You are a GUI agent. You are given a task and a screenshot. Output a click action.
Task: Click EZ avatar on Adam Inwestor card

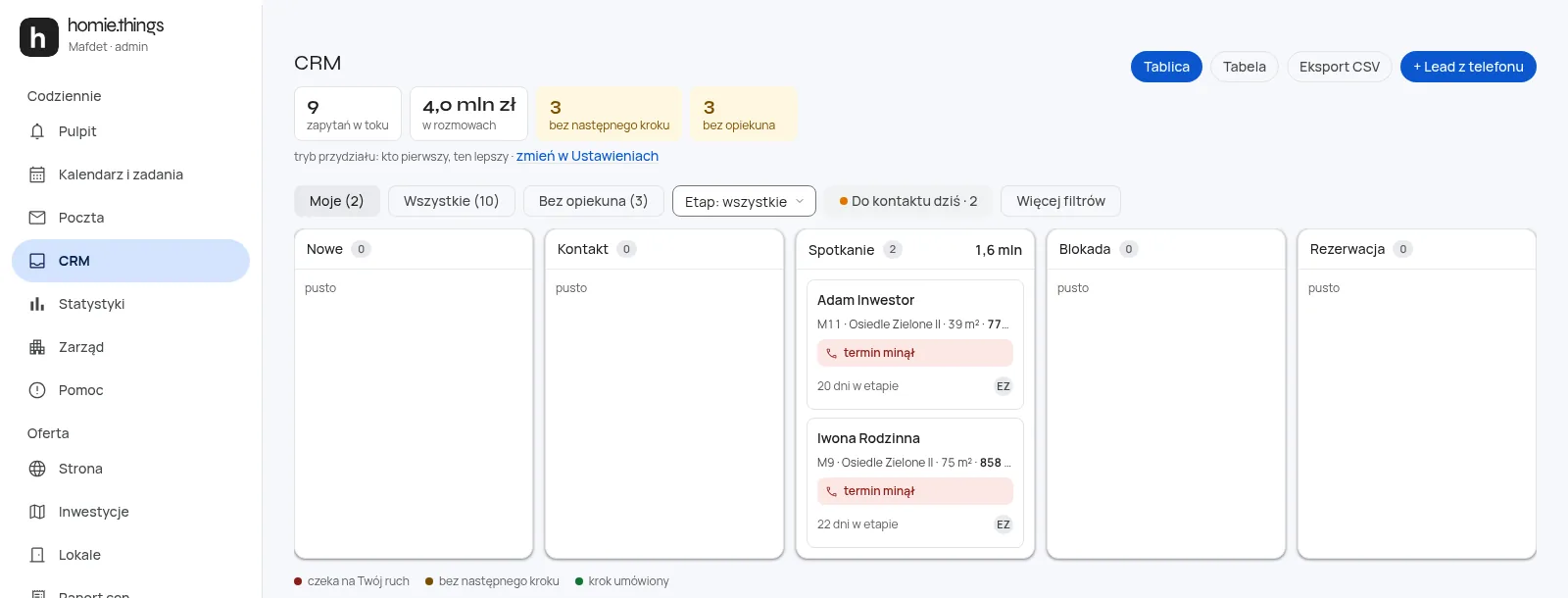[1004, 386]
